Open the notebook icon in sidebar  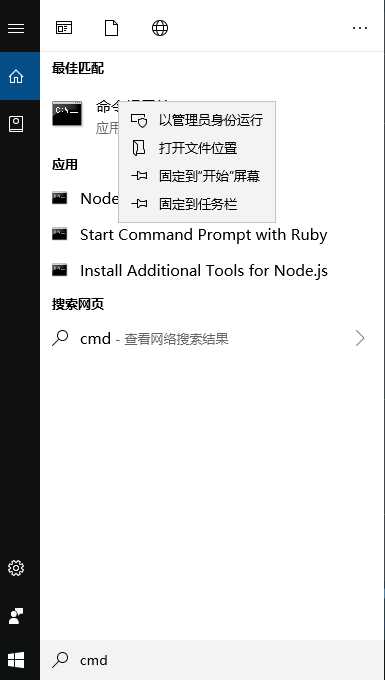tap(16, 124)
